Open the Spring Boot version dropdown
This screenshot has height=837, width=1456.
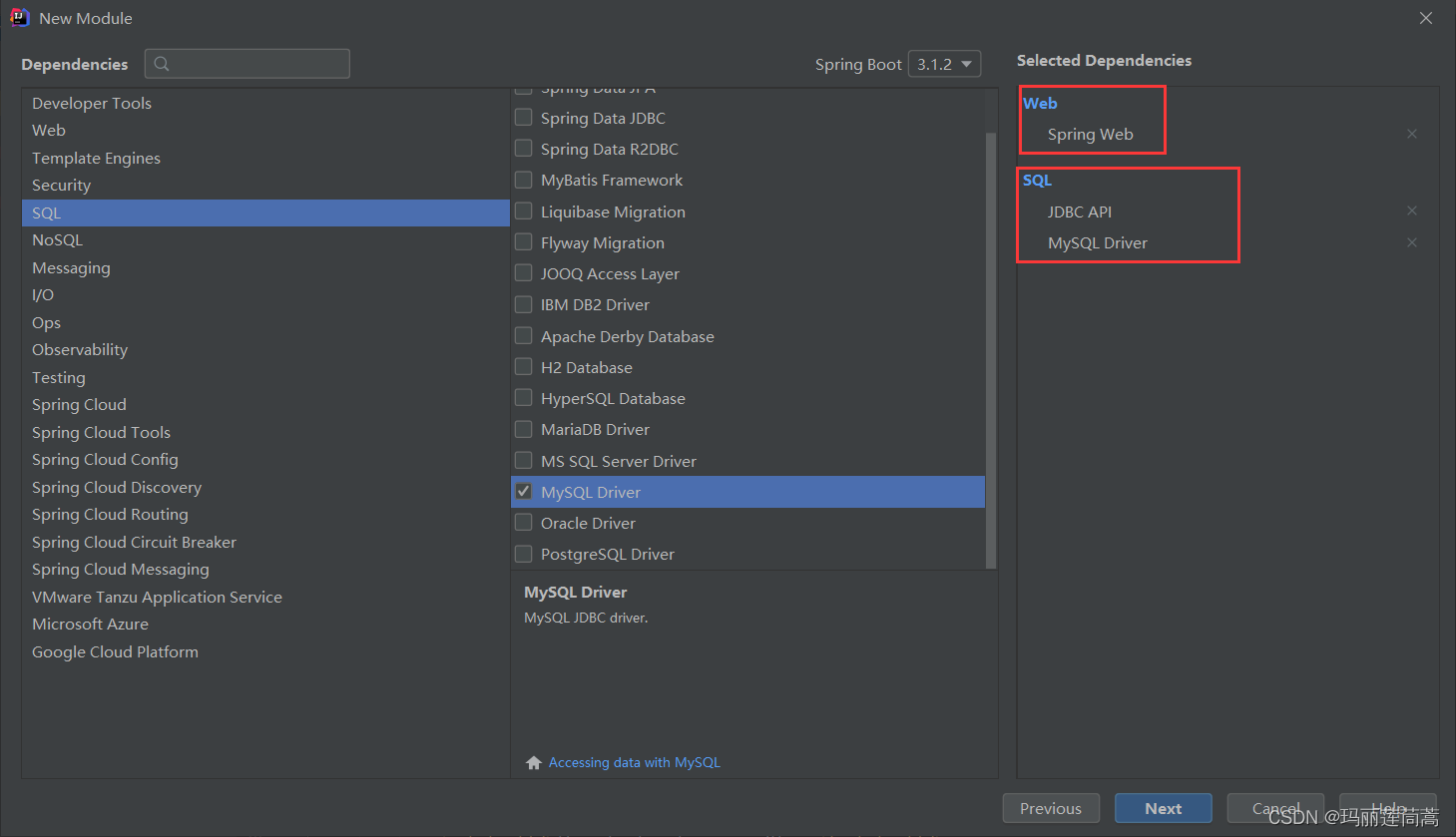(x=944, y=64)
